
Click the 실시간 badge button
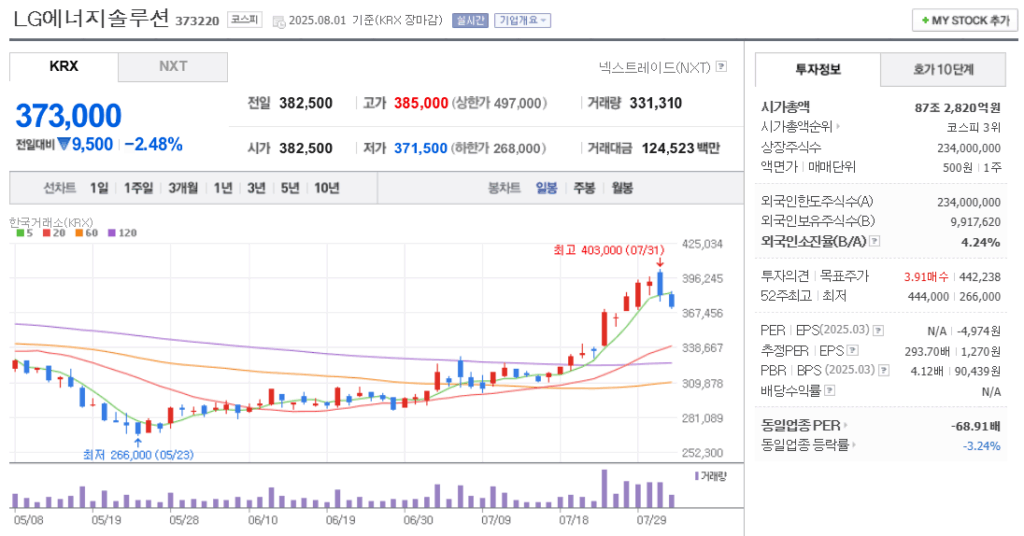470,21
